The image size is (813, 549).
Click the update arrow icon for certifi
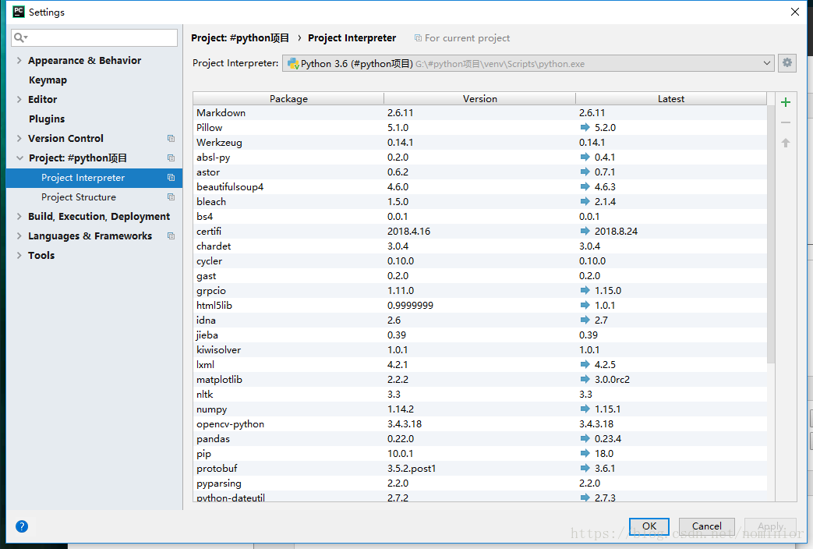click(x=585, y=231)
